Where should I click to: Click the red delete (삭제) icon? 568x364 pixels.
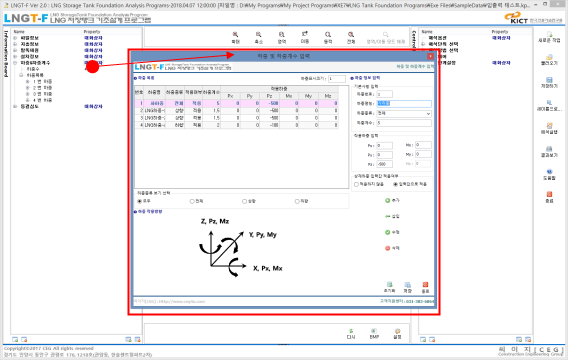[x=387, y=248]
